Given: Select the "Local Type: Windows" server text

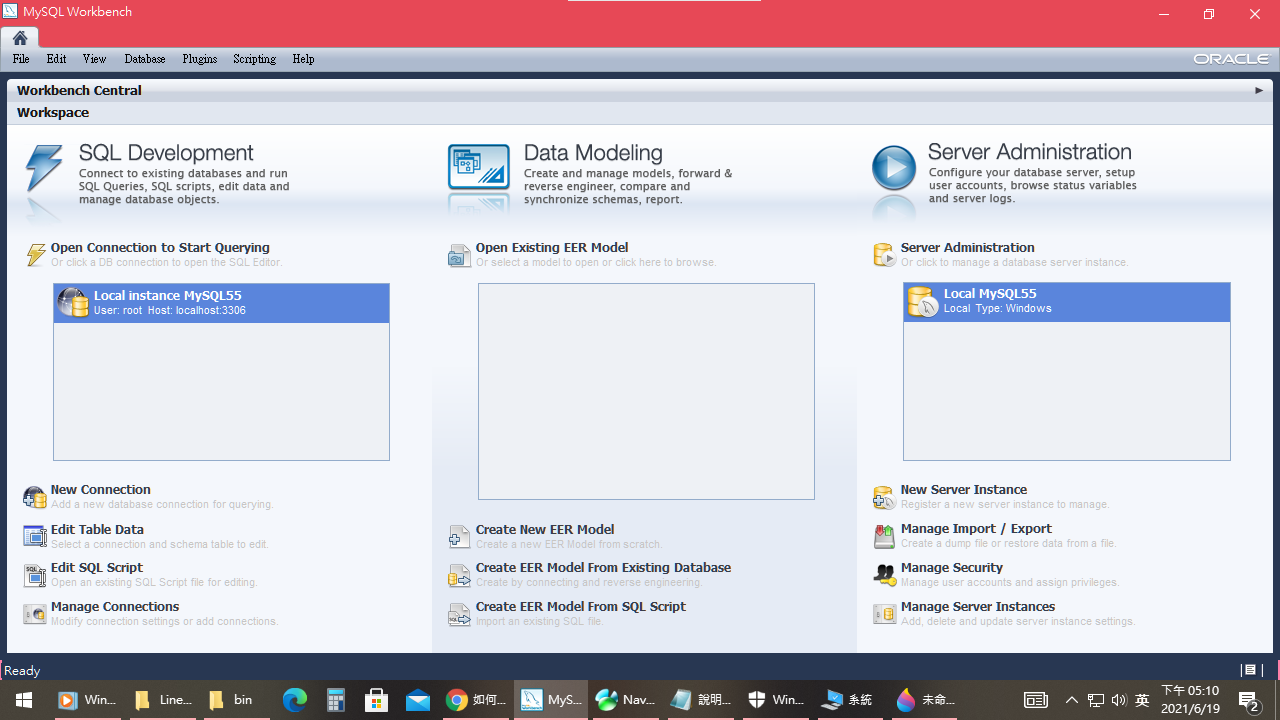Looking at the screenshot, I should pos(998,309).
